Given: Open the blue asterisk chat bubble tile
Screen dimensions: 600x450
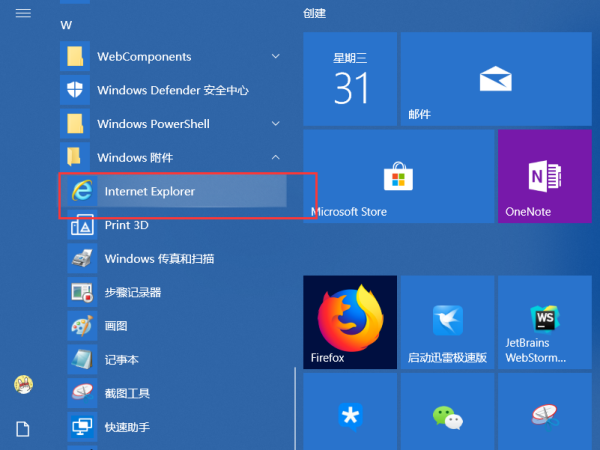Looking at the screenshot, I should click(x=350, y=412).
